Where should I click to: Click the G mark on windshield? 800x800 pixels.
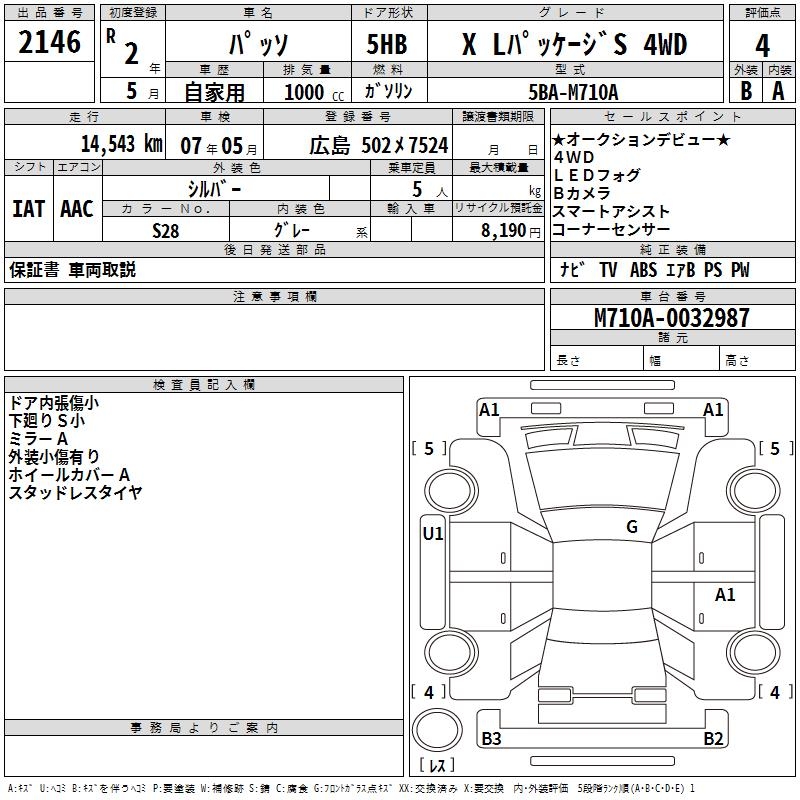click(632, 526)
